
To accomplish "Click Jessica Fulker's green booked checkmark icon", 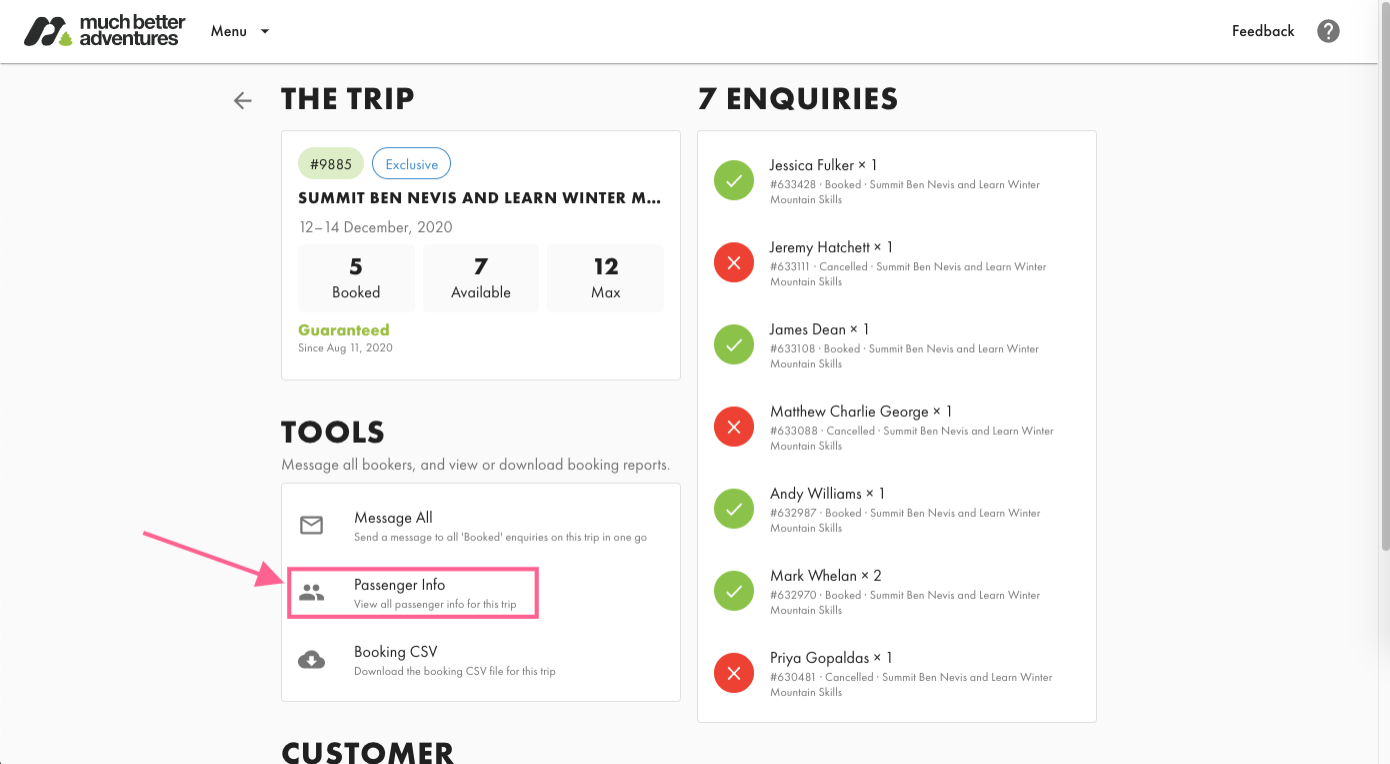I will tap(734, 181).
